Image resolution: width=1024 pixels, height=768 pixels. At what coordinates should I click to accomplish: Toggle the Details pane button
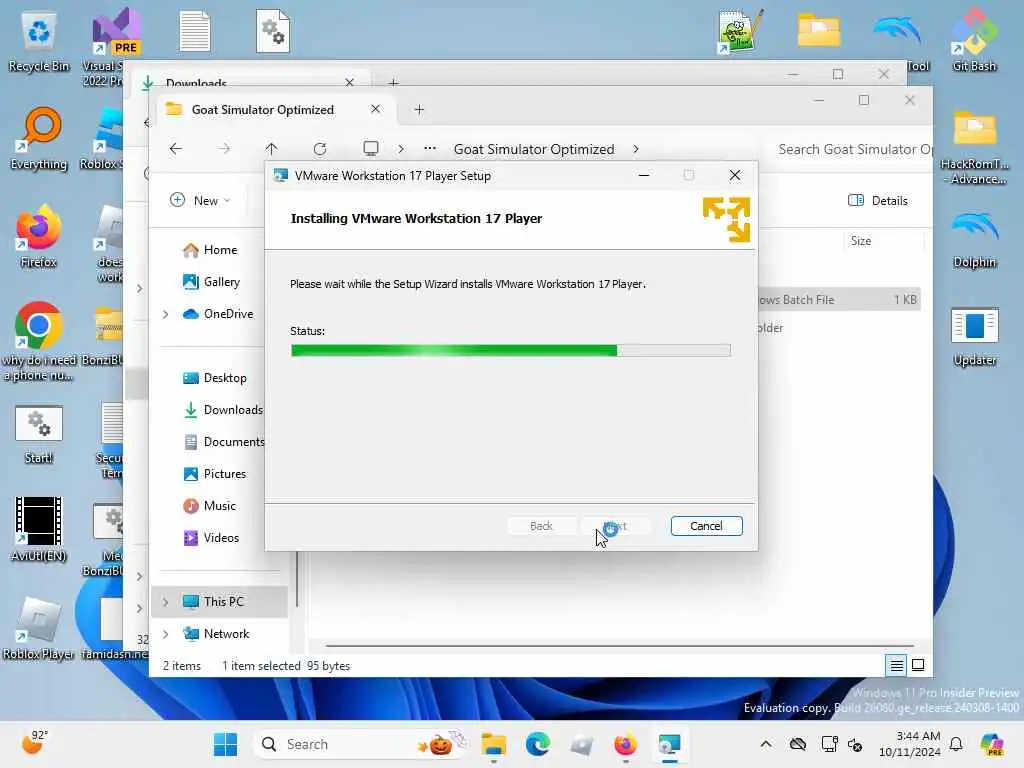877,200
